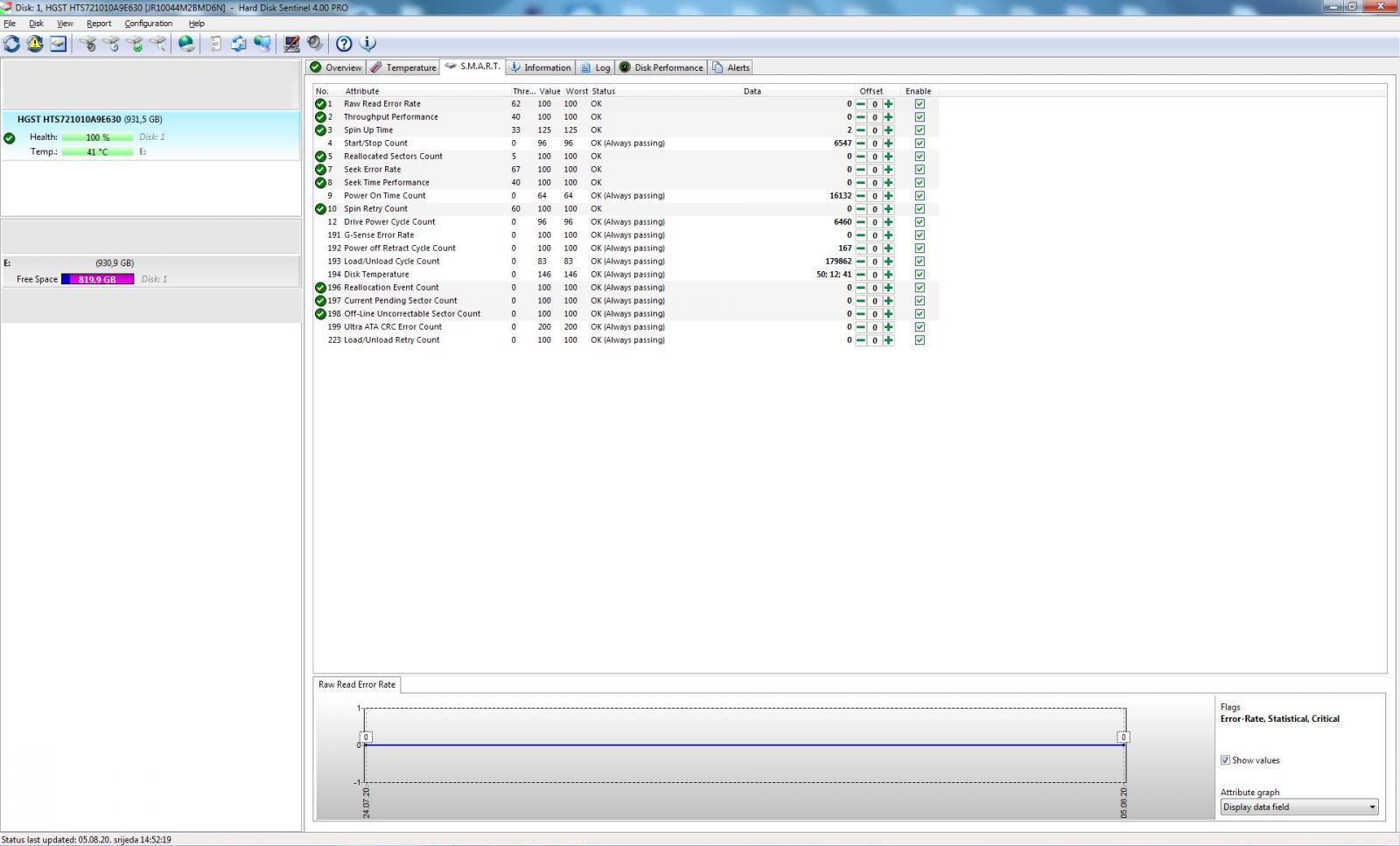Open the Help menu
The width and height of the screenshot is (1400, 846).
click(x=197, y=24)
